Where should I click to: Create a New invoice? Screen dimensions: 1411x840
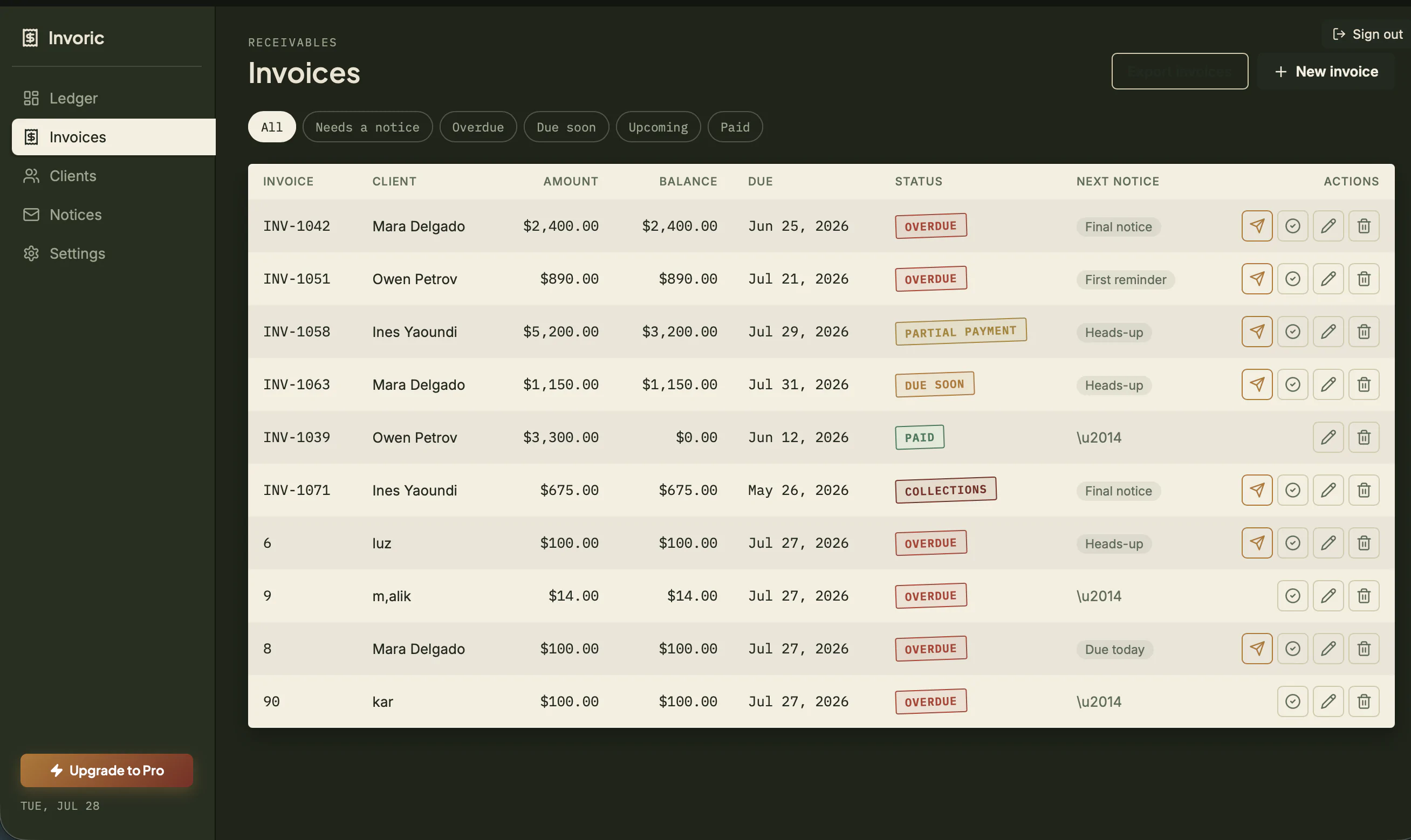(1325, 71)
